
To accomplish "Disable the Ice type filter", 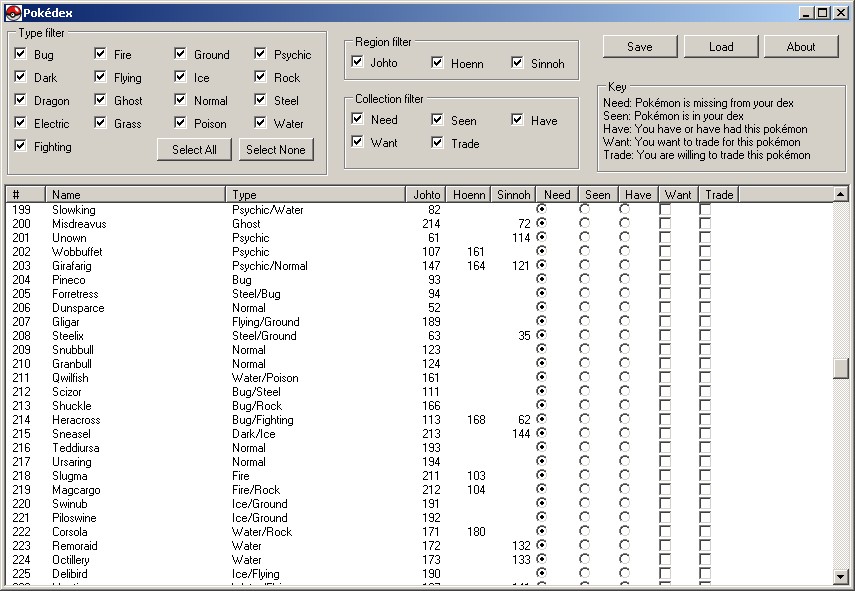I will [x=180, y=77].
